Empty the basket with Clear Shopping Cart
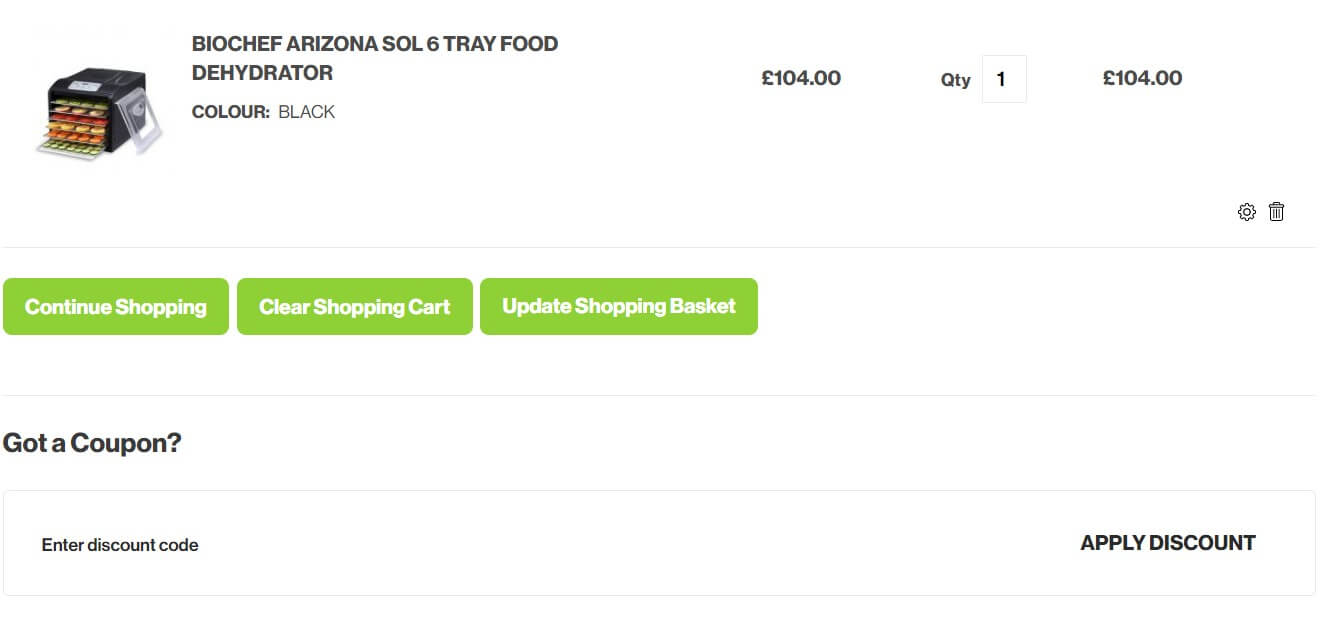The image size is (1321, 619). (x=355, y=306)
